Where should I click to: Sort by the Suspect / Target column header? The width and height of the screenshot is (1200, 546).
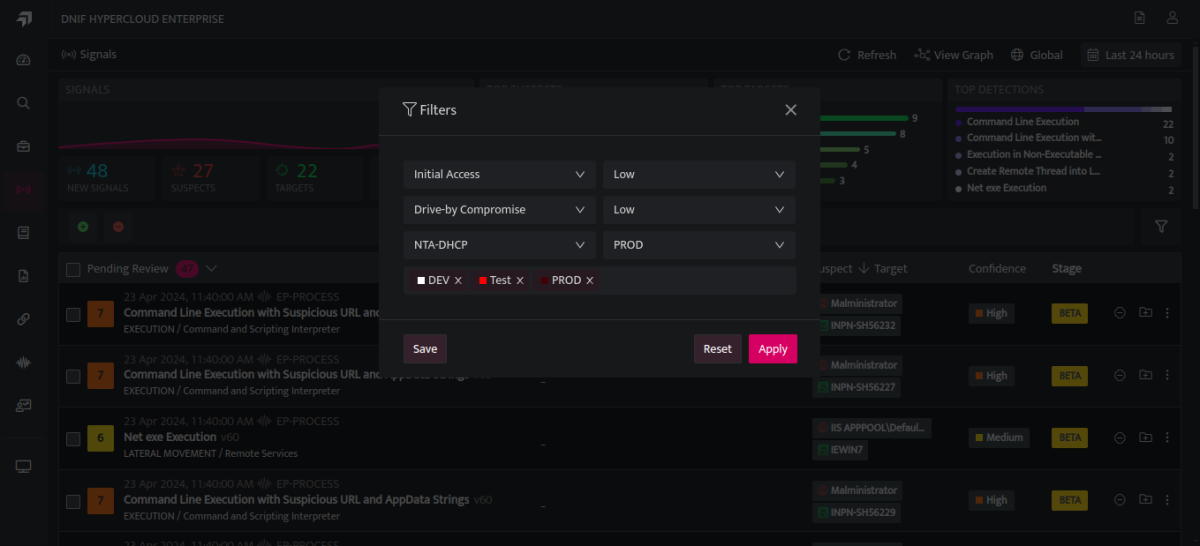pos(861,268)
